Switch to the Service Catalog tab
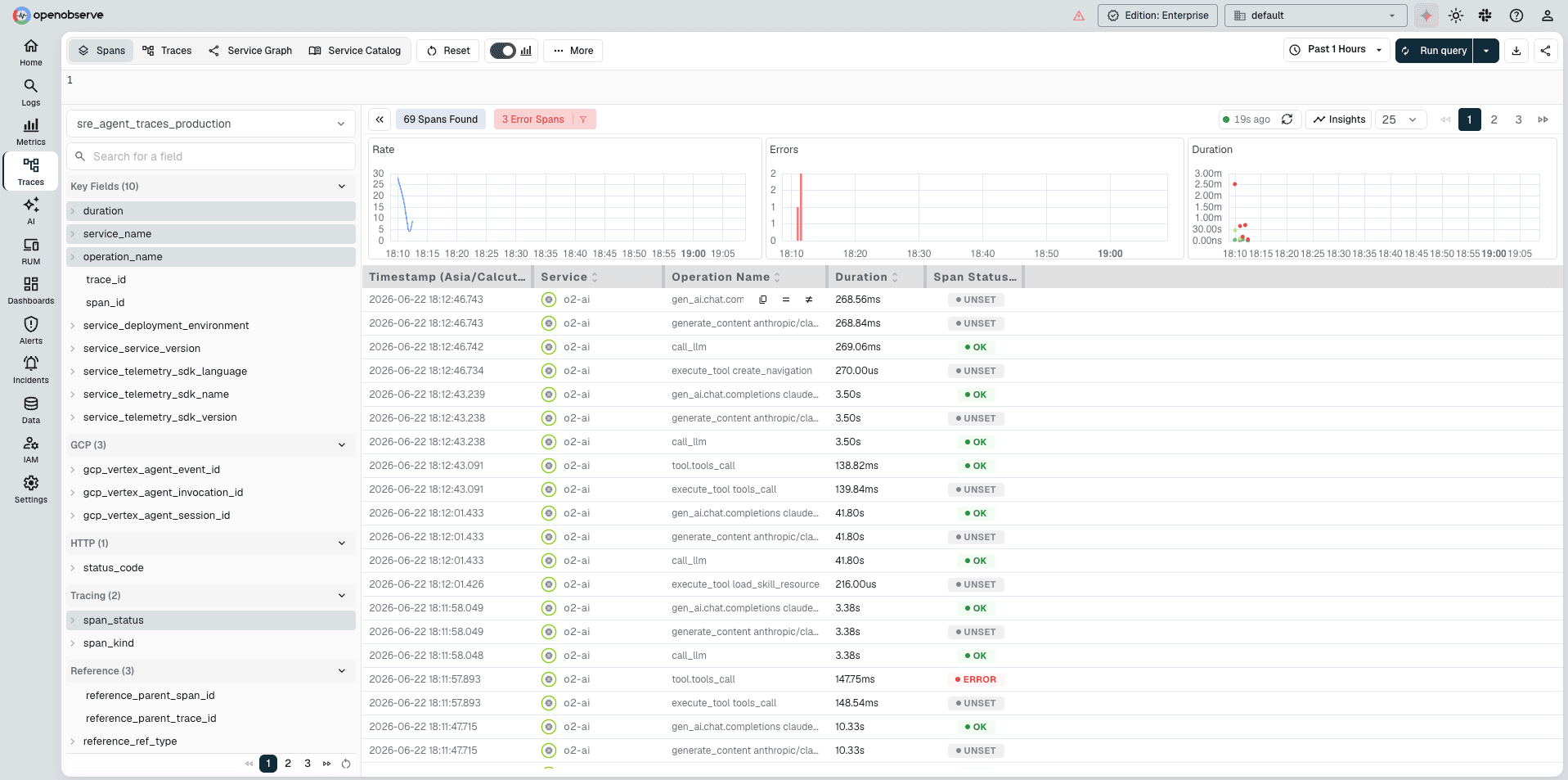 point(355,51)
